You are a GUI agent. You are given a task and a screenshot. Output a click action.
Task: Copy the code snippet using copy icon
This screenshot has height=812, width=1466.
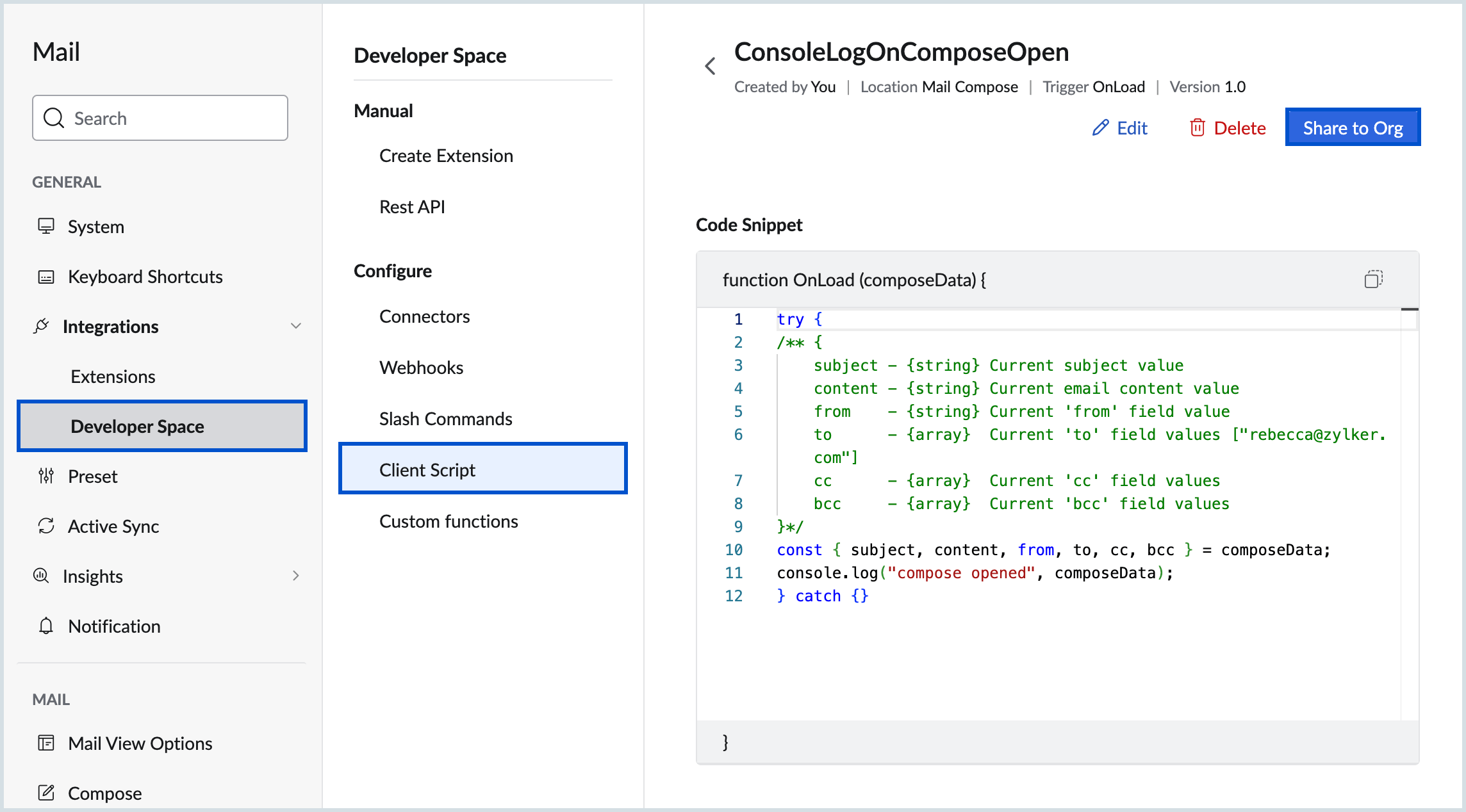tap(1374, 279)
